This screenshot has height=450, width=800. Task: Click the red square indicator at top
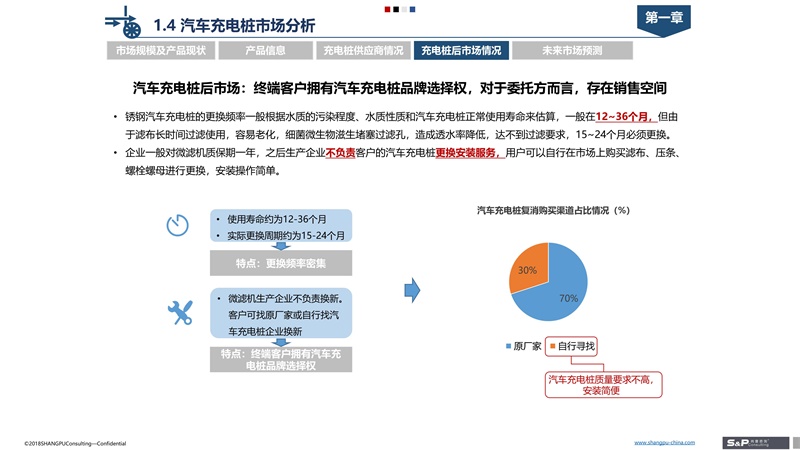pos(389,9)
